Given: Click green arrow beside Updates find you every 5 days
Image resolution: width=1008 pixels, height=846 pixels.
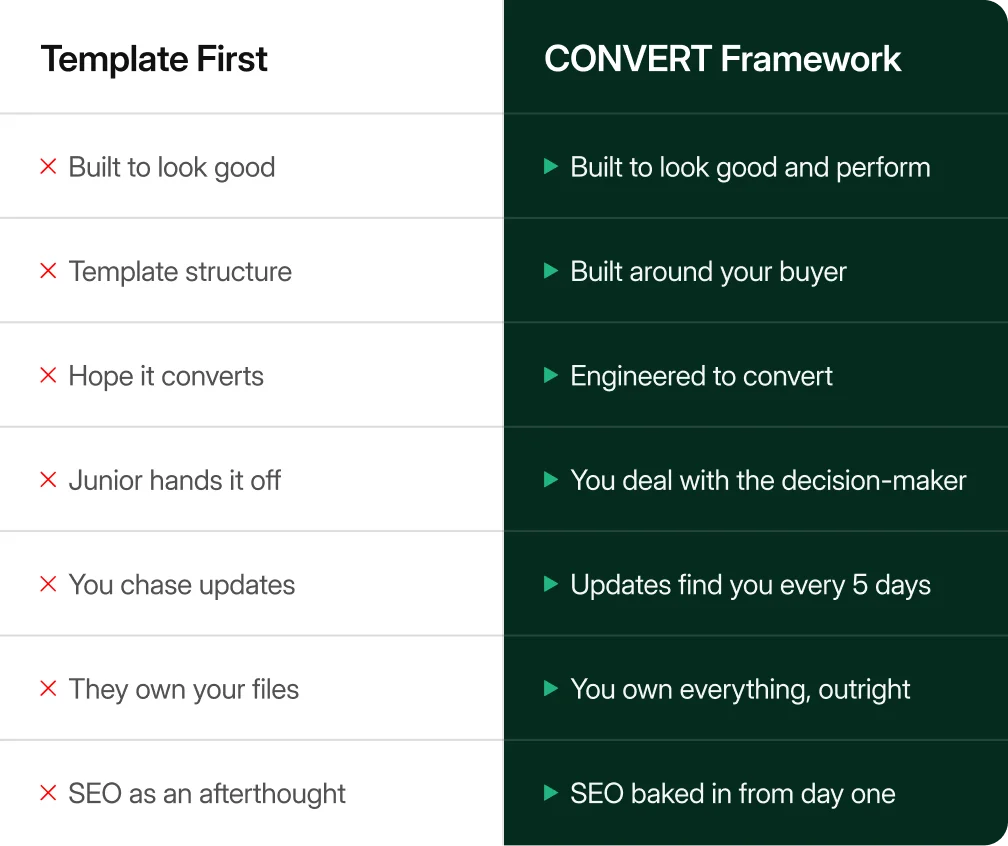Looking at the screenshot, I should 551,584.
